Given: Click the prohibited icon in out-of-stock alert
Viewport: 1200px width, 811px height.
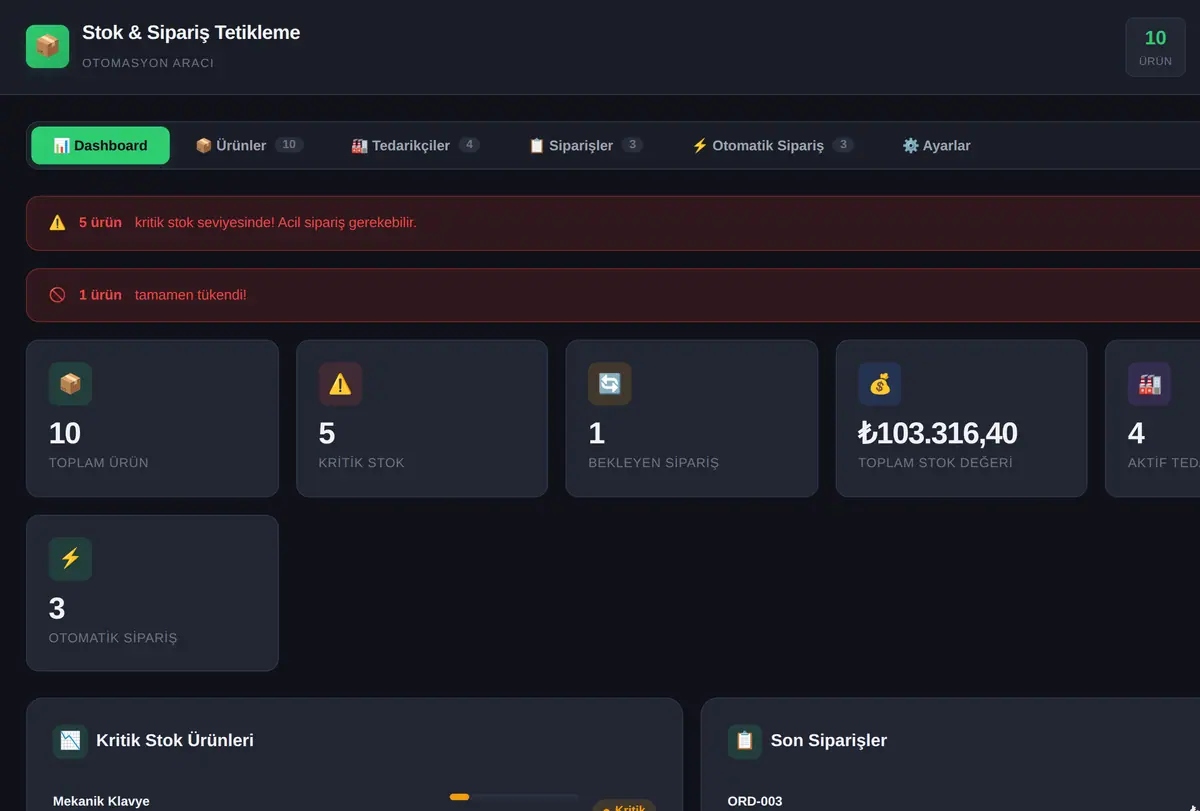Looking at the screenshot, I should point(57,295).
